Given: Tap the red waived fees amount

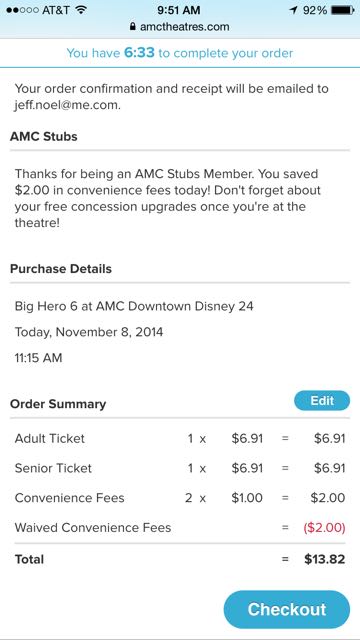Looking at the screenshot, I should [x=324, y=528].
